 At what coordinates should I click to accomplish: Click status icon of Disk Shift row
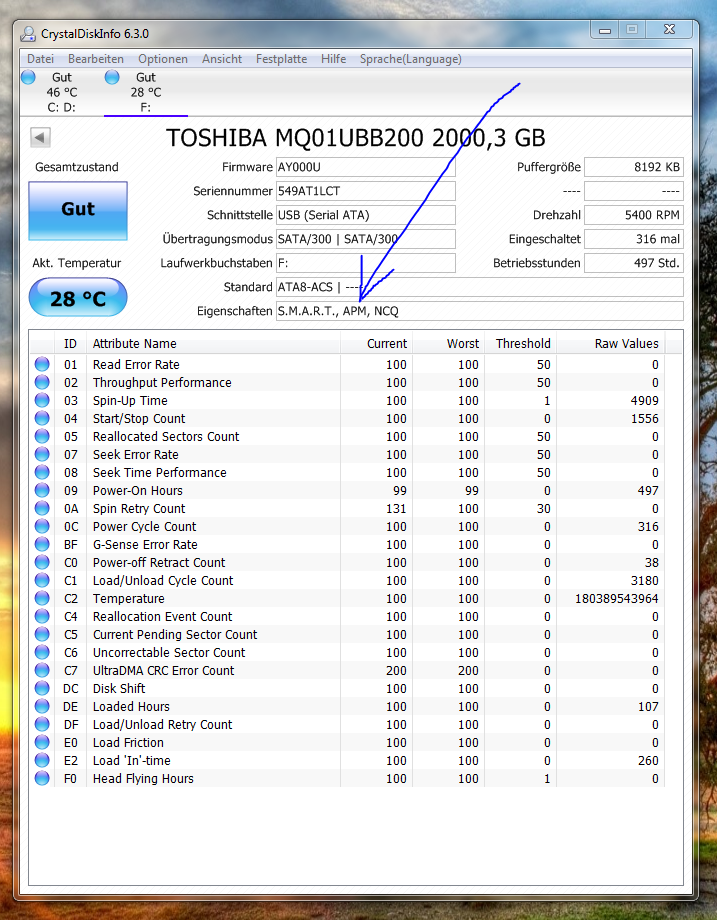tap(42, 688)
